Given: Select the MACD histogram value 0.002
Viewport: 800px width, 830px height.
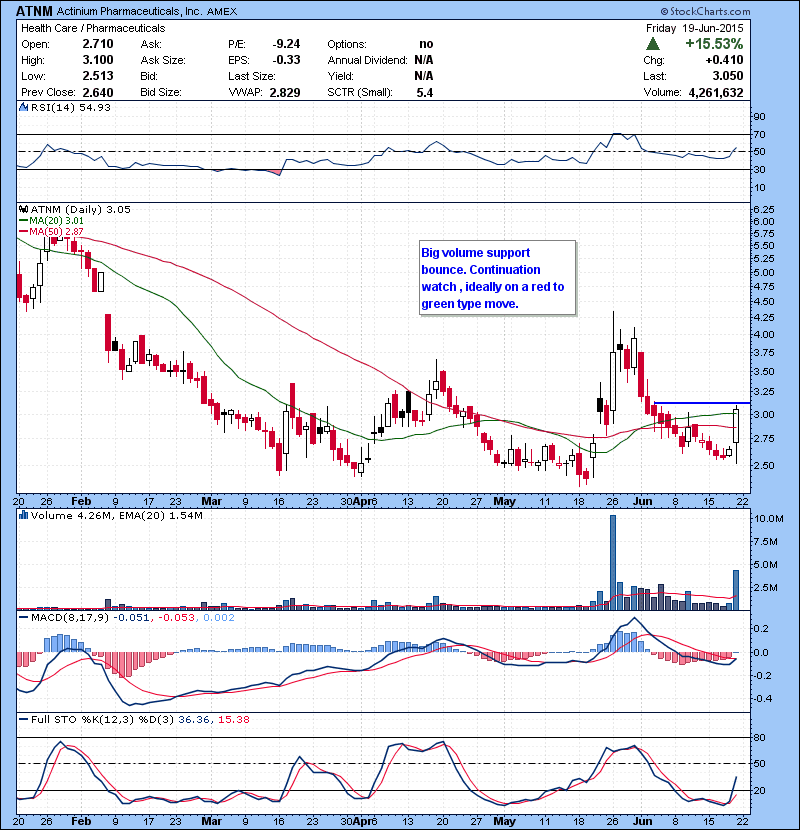Looking at the screenshot, I should click(219, 617).
